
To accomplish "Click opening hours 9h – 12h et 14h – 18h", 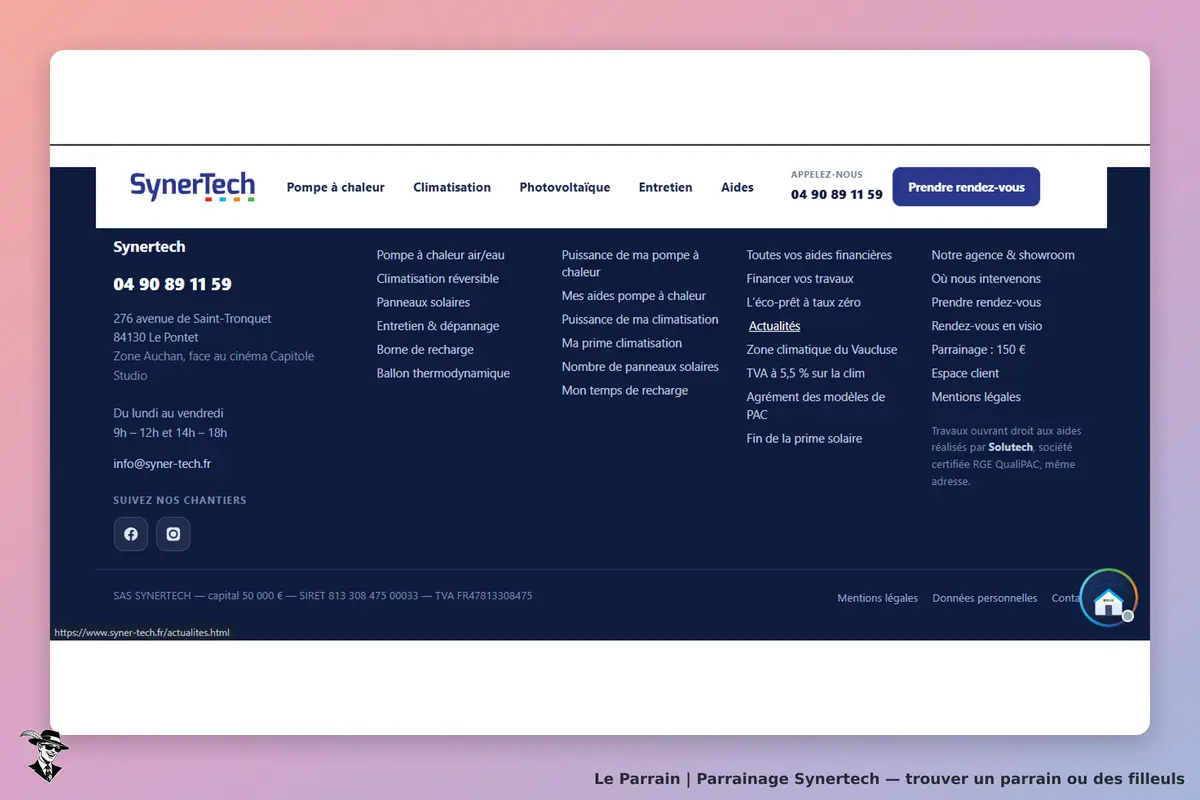I will pos(170,433).
